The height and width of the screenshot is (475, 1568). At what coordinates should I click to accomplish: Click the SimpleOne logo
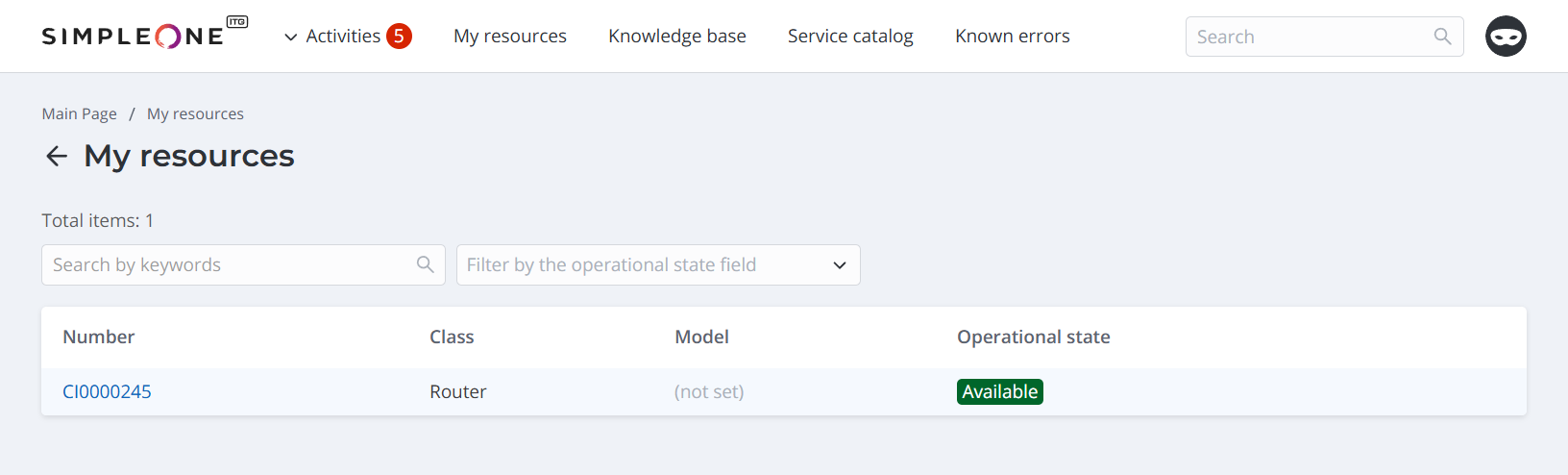[144, 35]
